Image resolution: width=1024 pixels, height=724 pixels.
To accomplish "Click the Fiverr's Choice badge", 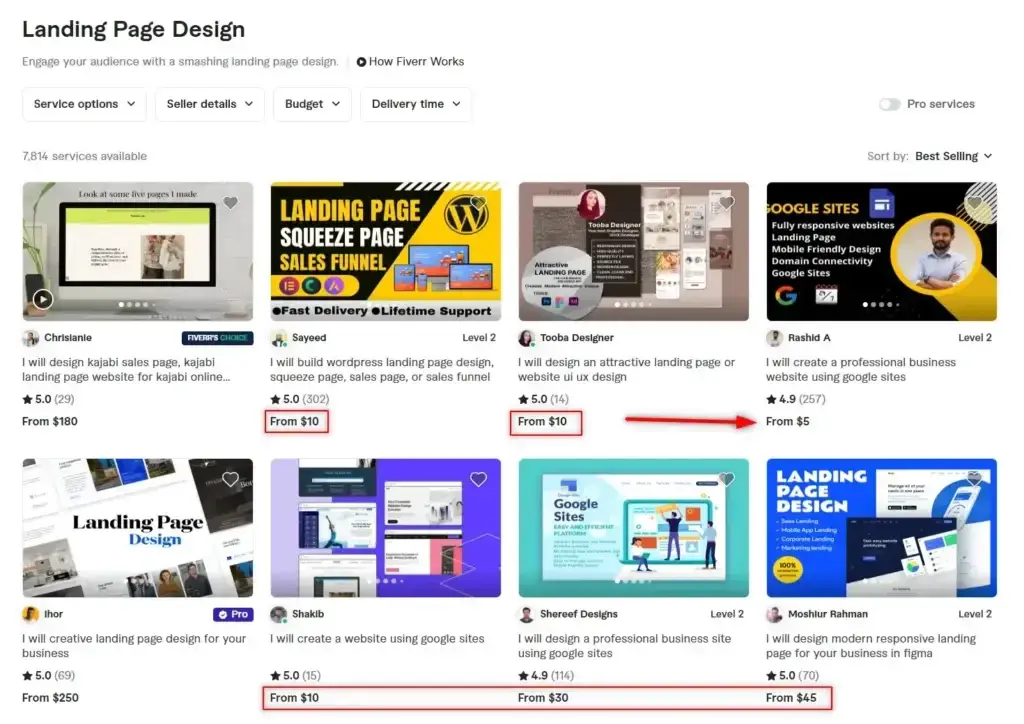I will [218, 338].
